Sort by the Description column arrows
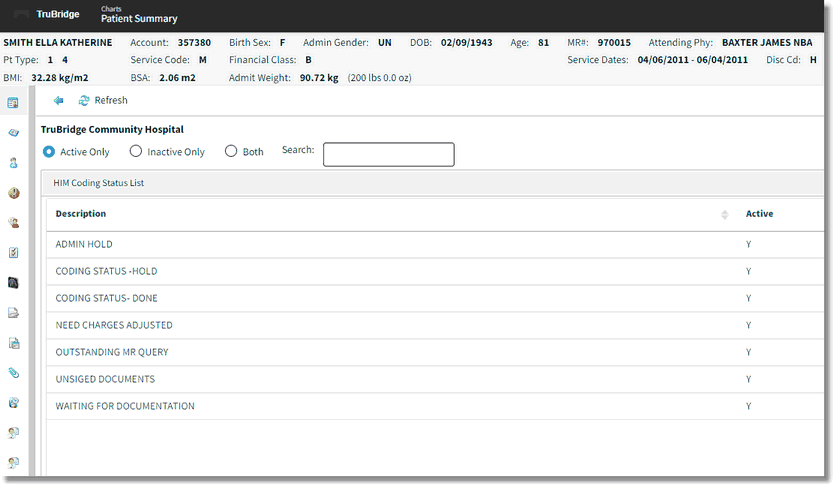The height and width of the screenshot is (486, 834). pos(724,214)
